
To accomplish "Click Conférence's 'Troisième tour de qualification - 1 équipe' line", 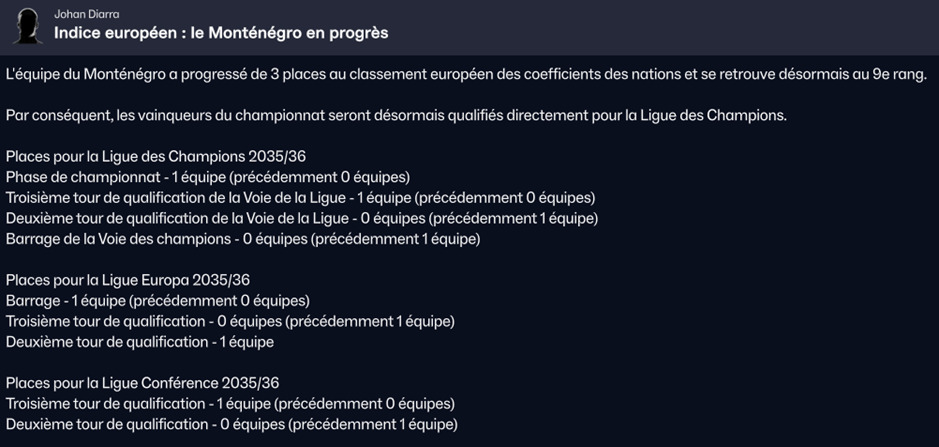I will coord(230,404).
